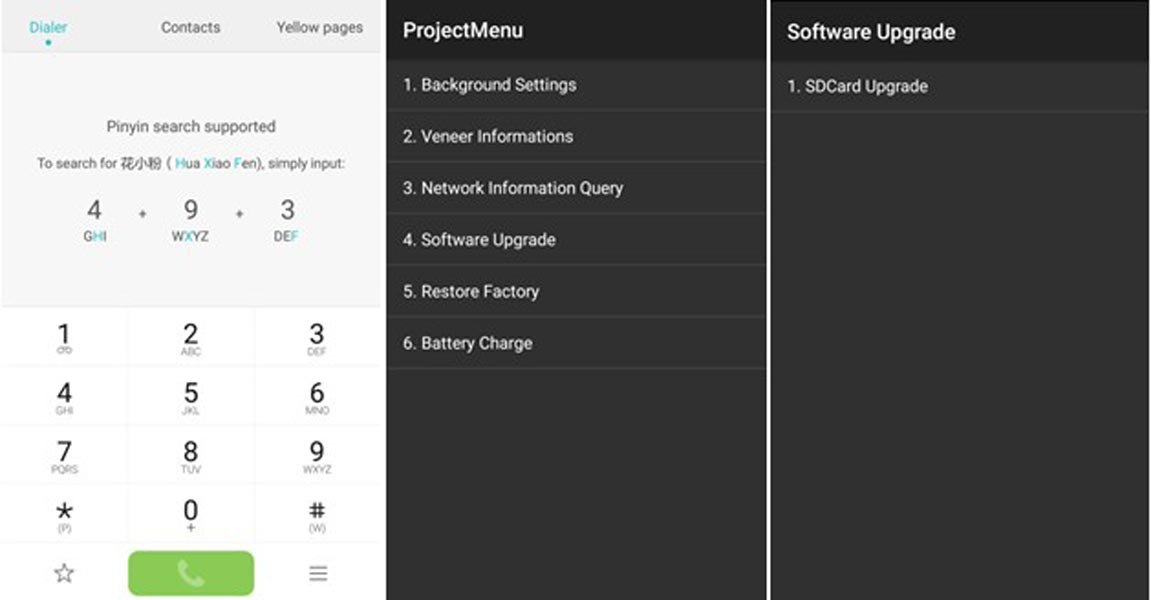Select the Dialer tab
The height and width of the screenshot is (600, 1151).
48,28
